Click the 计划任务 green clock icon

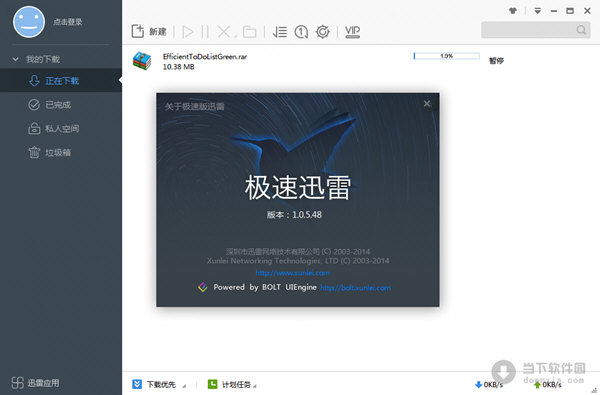pyautogui.click(x=212, y=384)
